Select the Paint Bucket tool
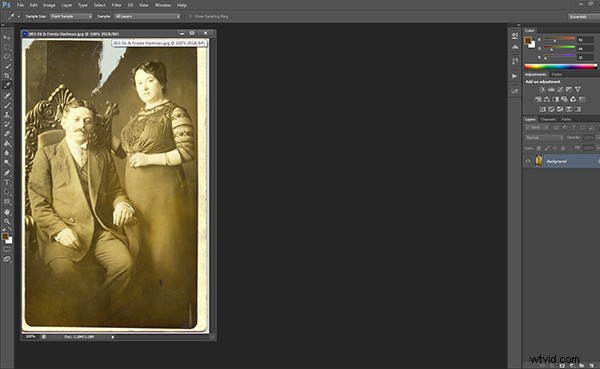This screenshot has height=369, width=600. click(x=7, y=144)
